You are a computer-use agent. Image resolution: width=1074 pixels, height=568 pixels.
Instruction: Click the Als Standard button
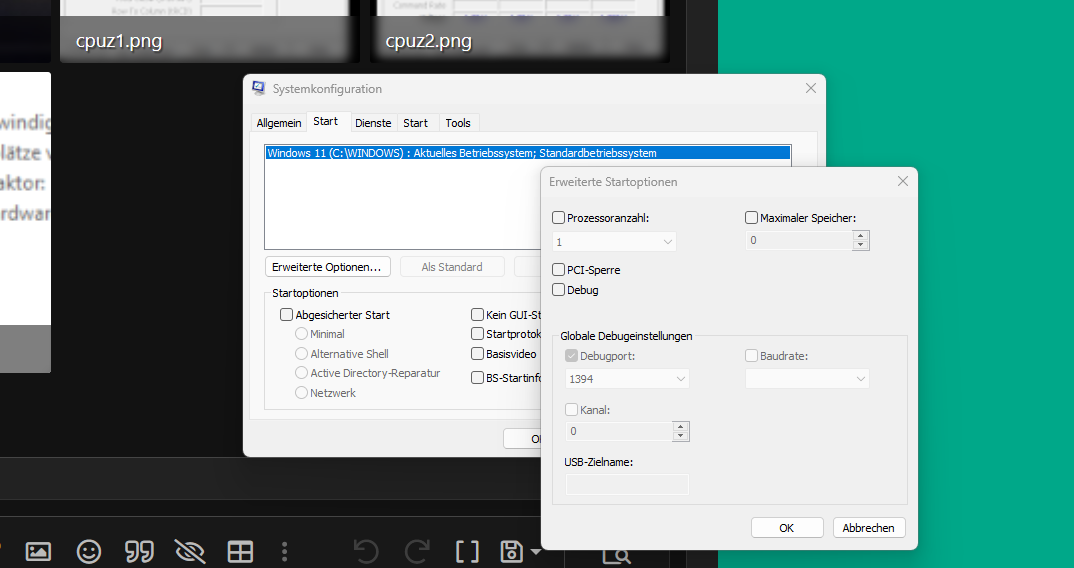pos(452,267)
